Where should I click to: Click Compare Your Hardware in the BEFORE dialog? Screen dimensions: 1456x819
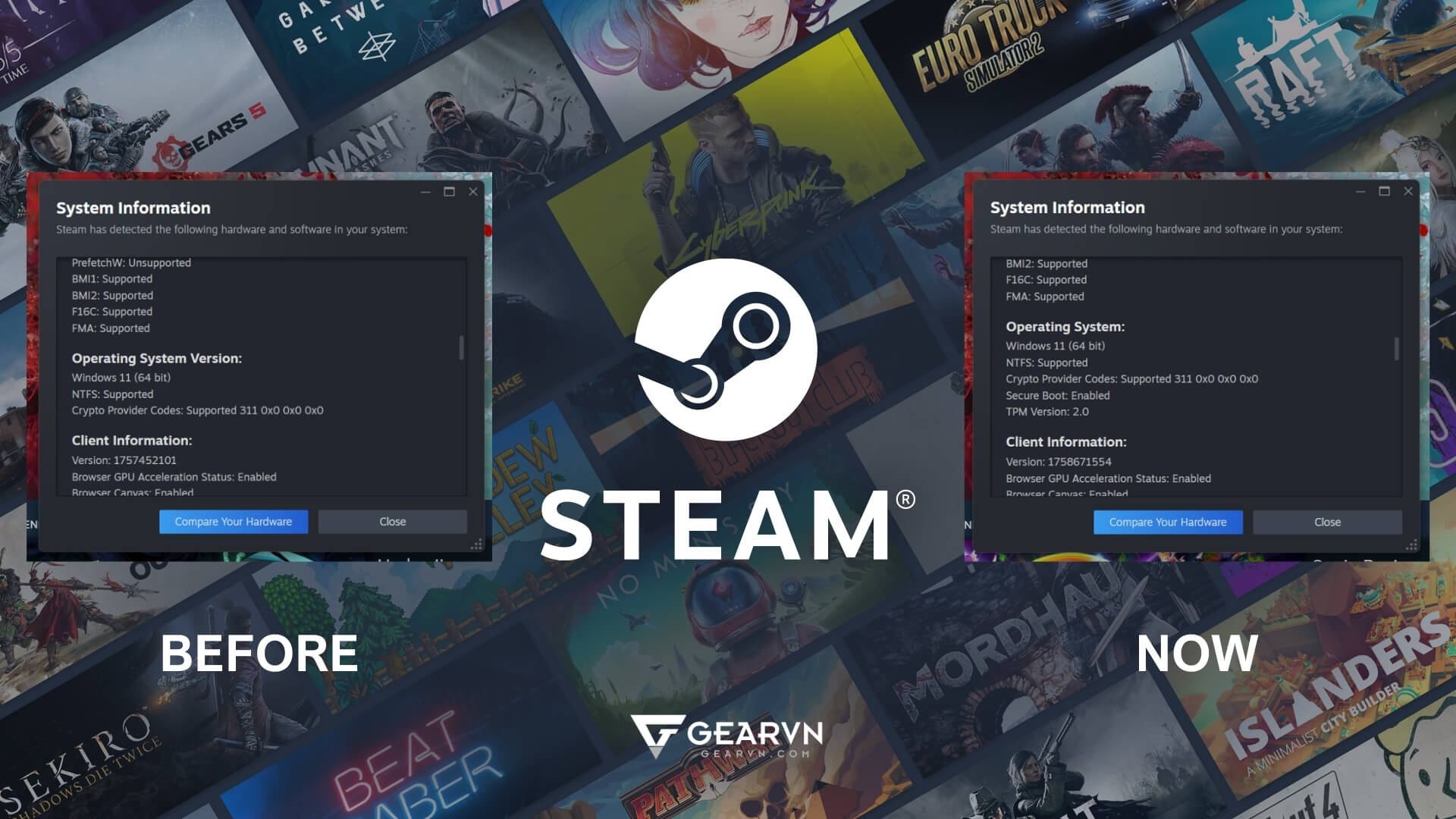[x=234, y=522]
